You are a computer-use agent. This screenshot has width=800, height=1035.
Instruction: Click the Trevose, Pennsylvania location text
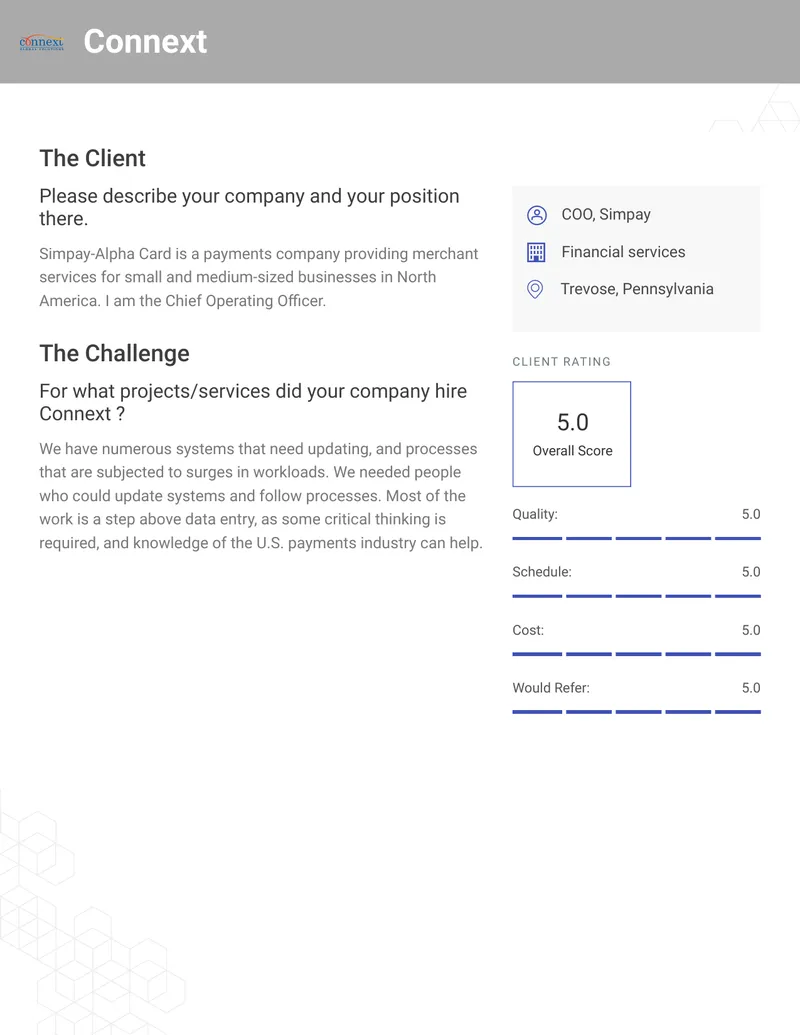[637, 289]
